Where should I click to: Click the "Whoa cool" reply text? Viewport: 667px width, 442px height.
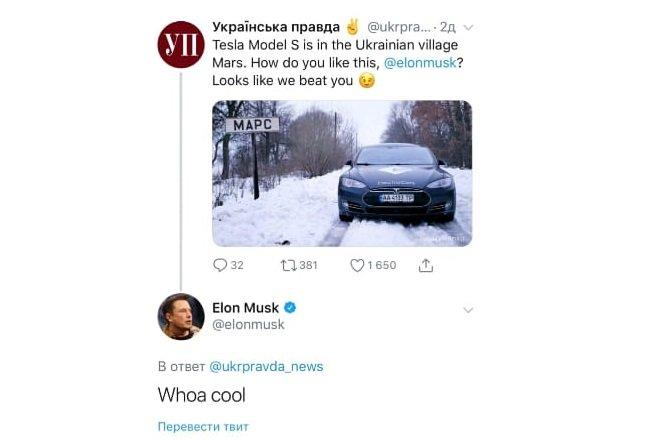pyautogui.click(x=201, y=395)
